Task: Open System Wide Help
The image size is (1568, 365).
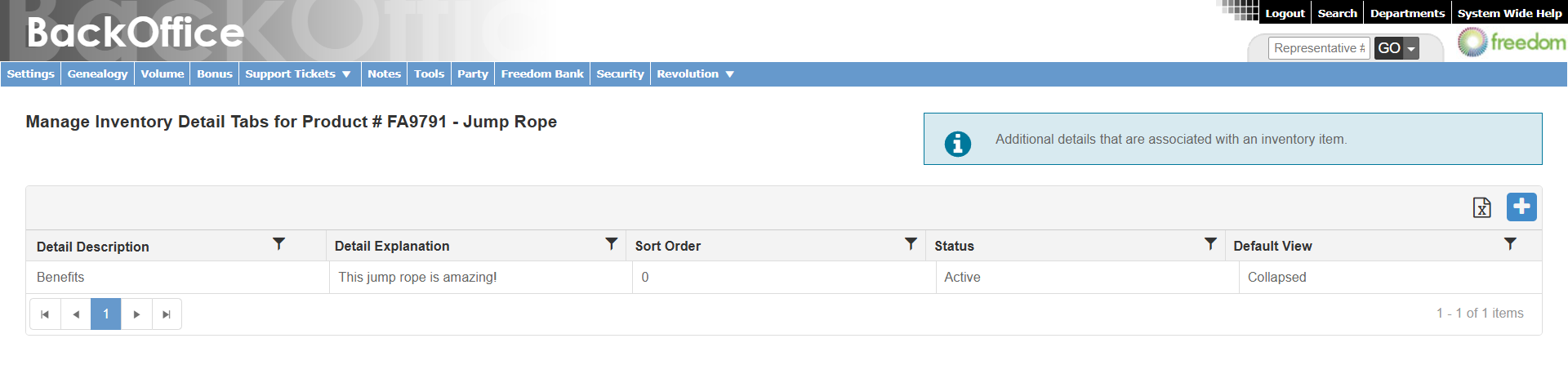Action: tap(1509, 13)
